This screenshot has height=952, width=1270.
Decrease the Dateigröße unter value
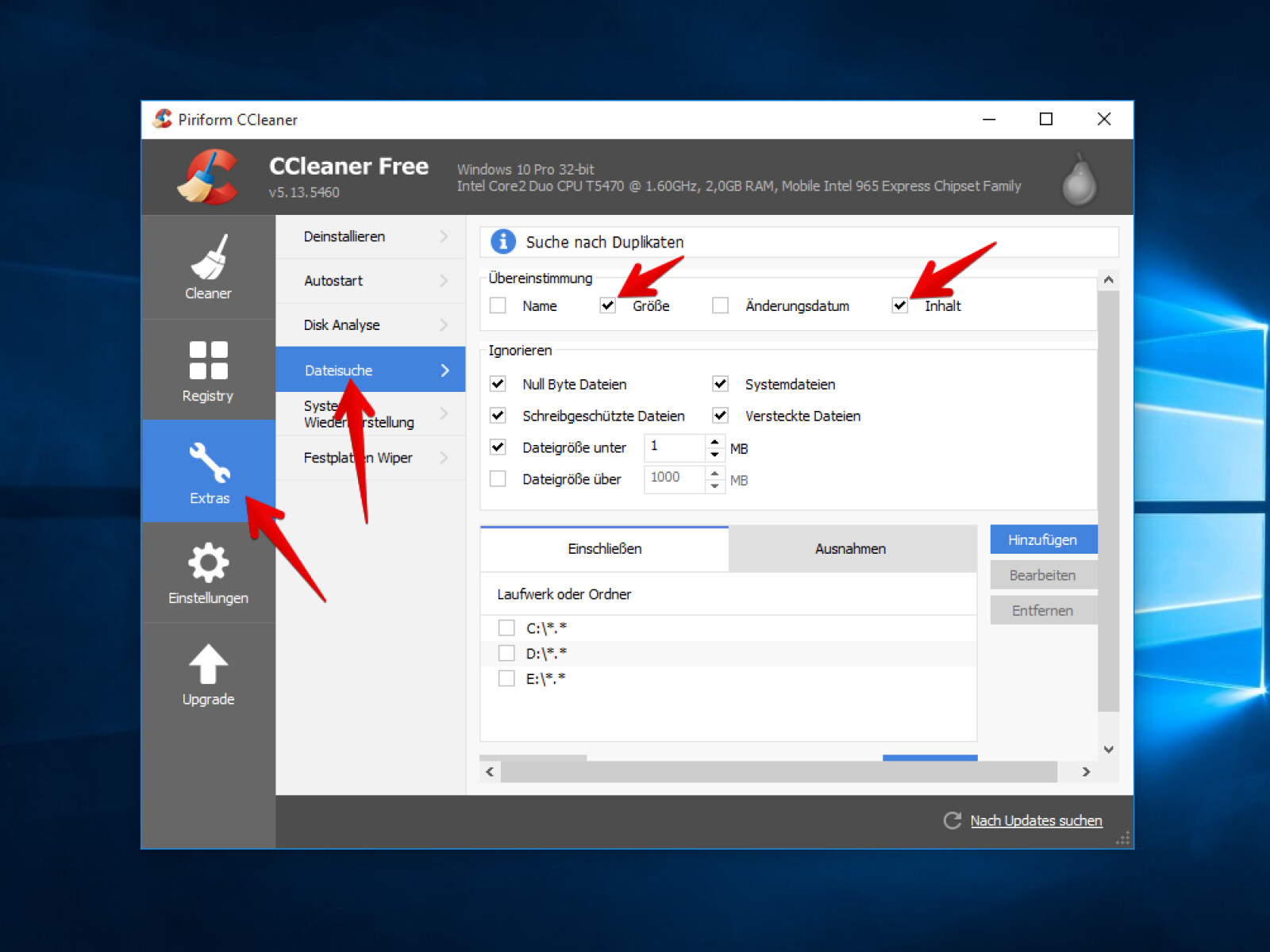click(x=714, y=455)
